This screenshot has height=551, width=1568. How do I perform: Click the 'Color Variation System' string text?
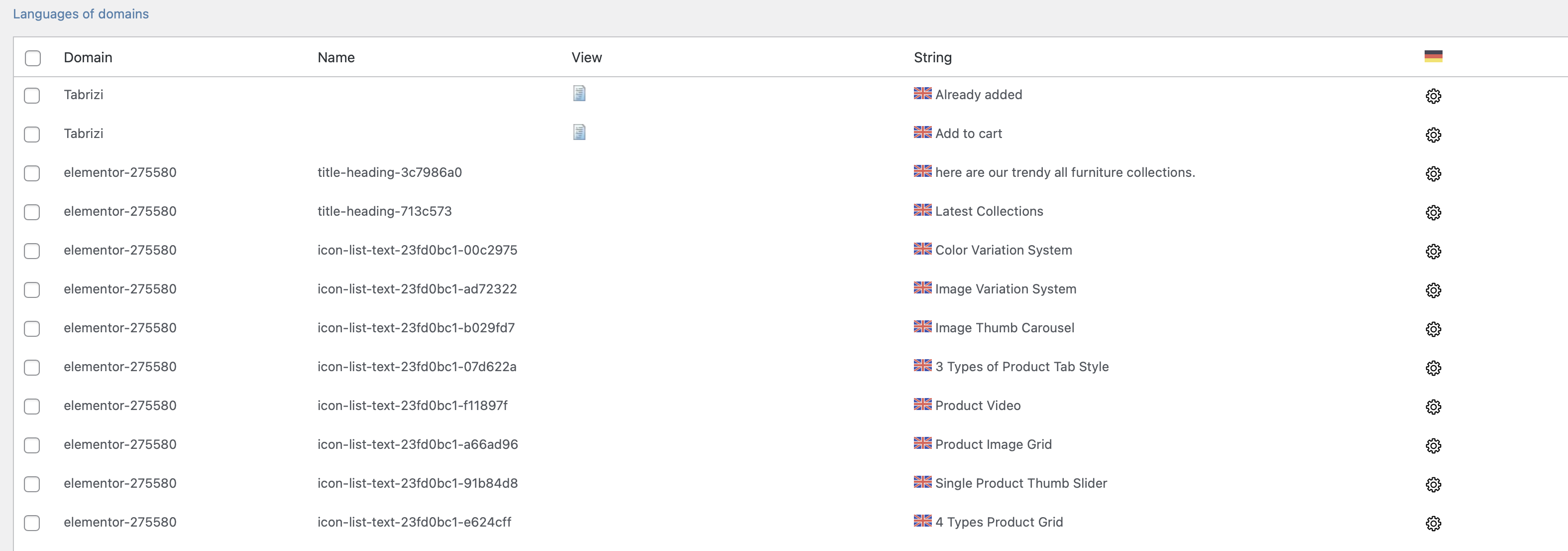[1004, 251]
